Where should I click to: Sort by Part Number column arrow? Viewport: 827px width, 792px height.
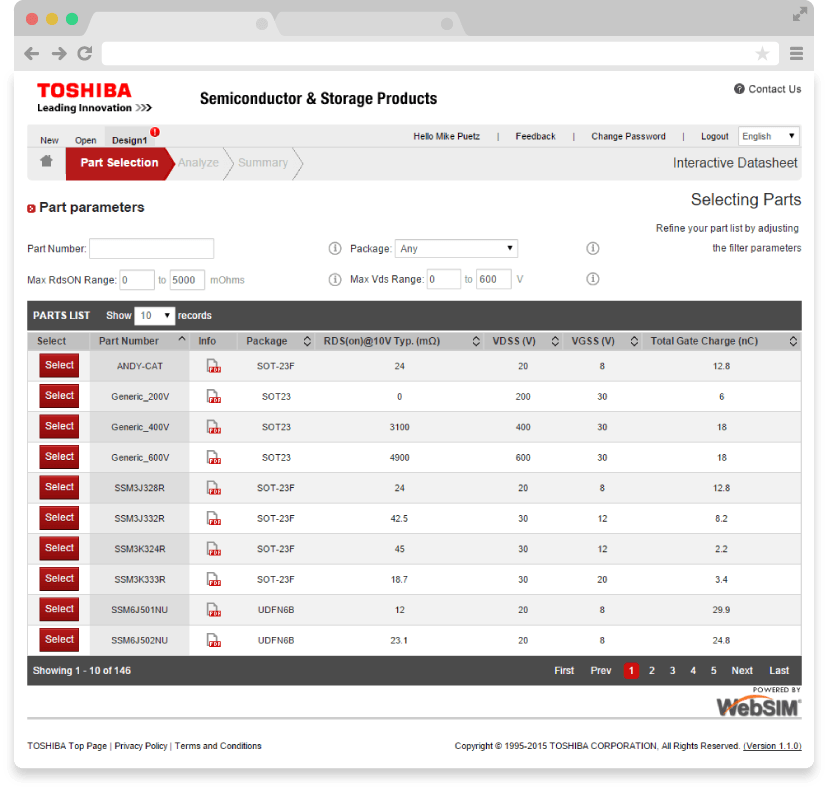pos(181,339)
